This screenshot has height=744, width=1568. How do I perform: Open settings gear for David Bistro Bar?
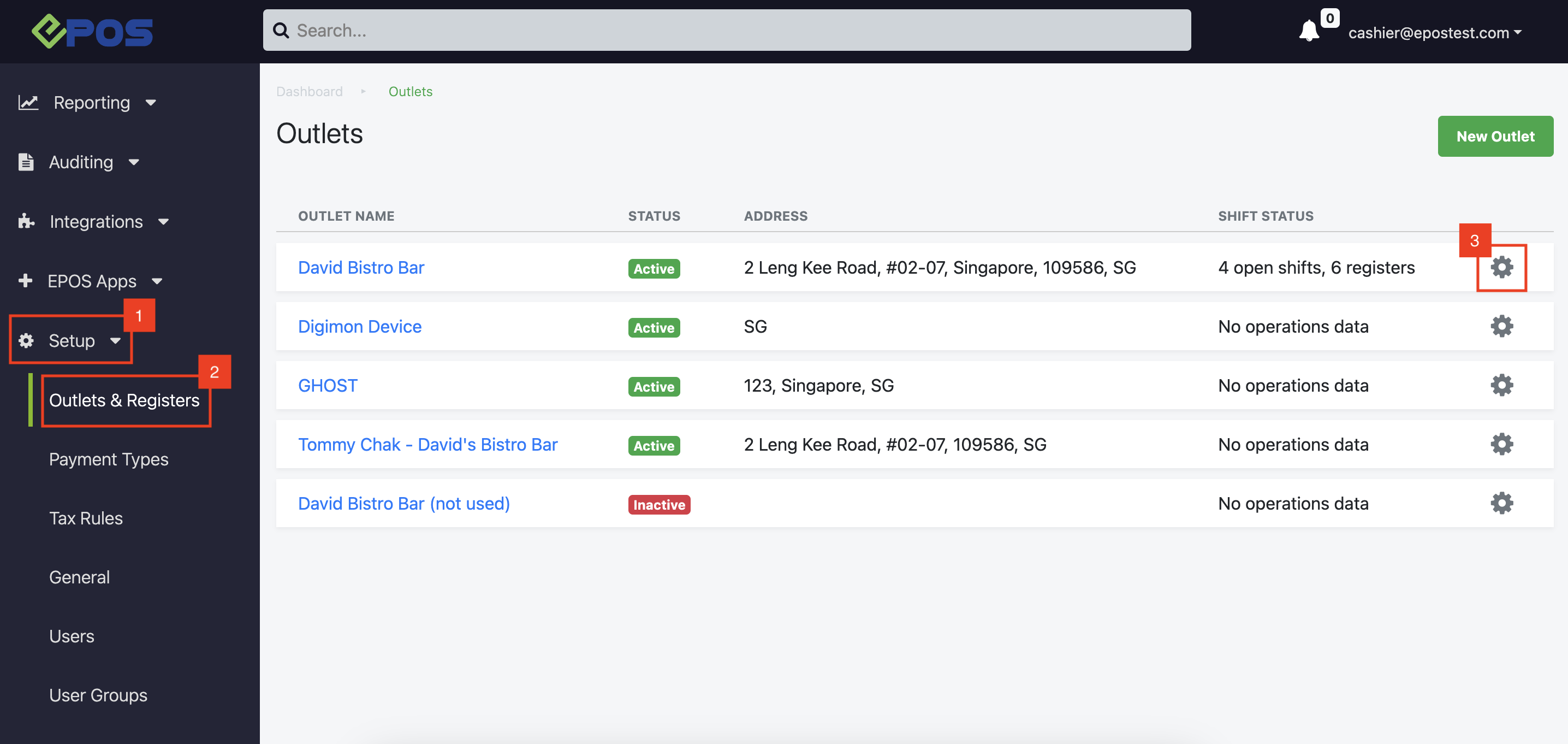[1501, 267]
